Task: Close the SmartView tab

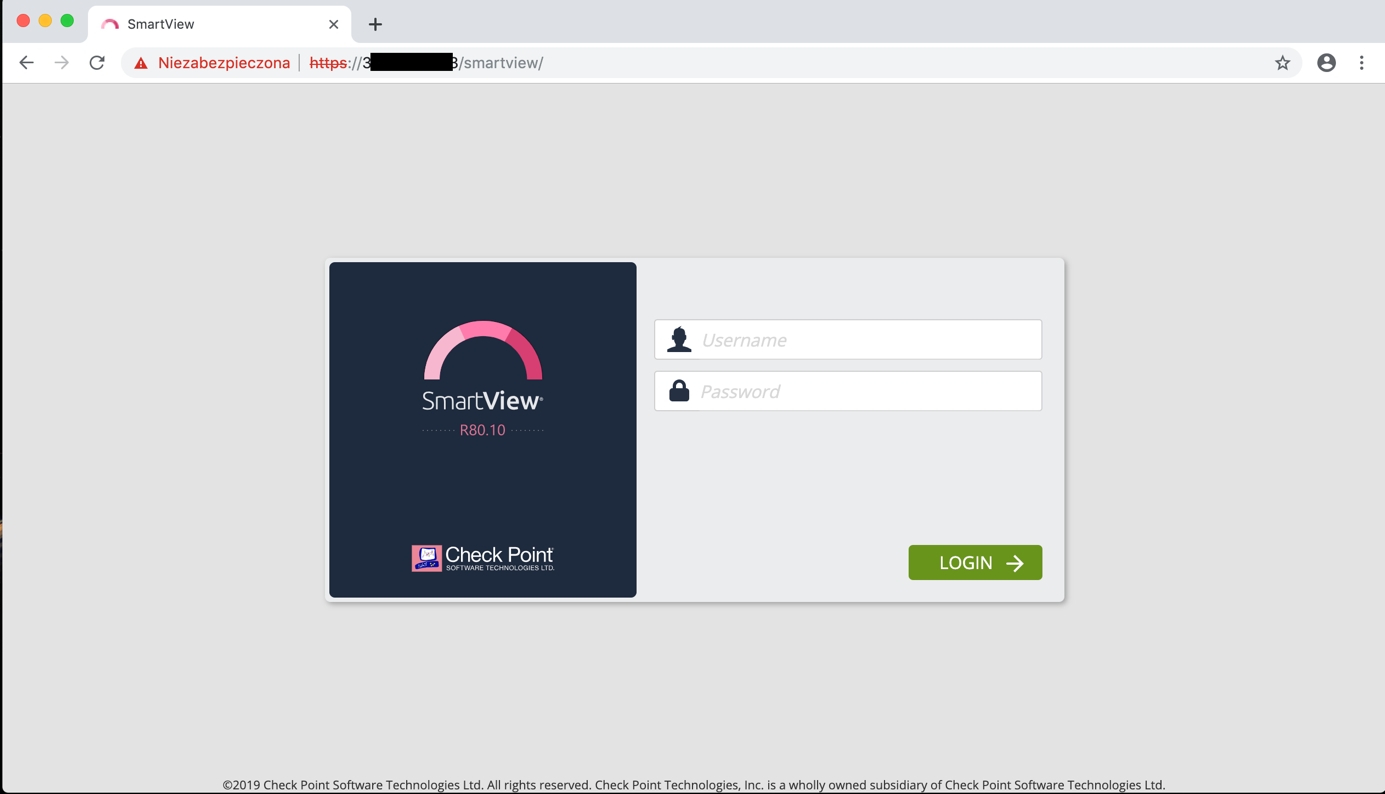Action: [x=333, y=24]
